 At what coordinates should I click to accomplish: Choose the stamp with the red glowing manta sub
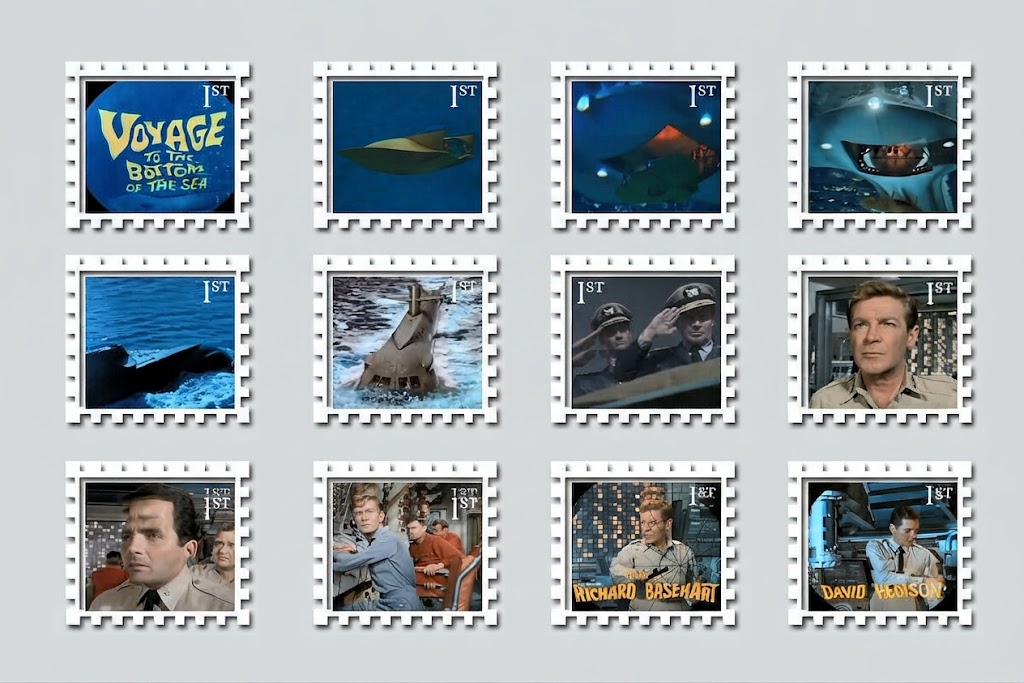(x=643, y=146)
